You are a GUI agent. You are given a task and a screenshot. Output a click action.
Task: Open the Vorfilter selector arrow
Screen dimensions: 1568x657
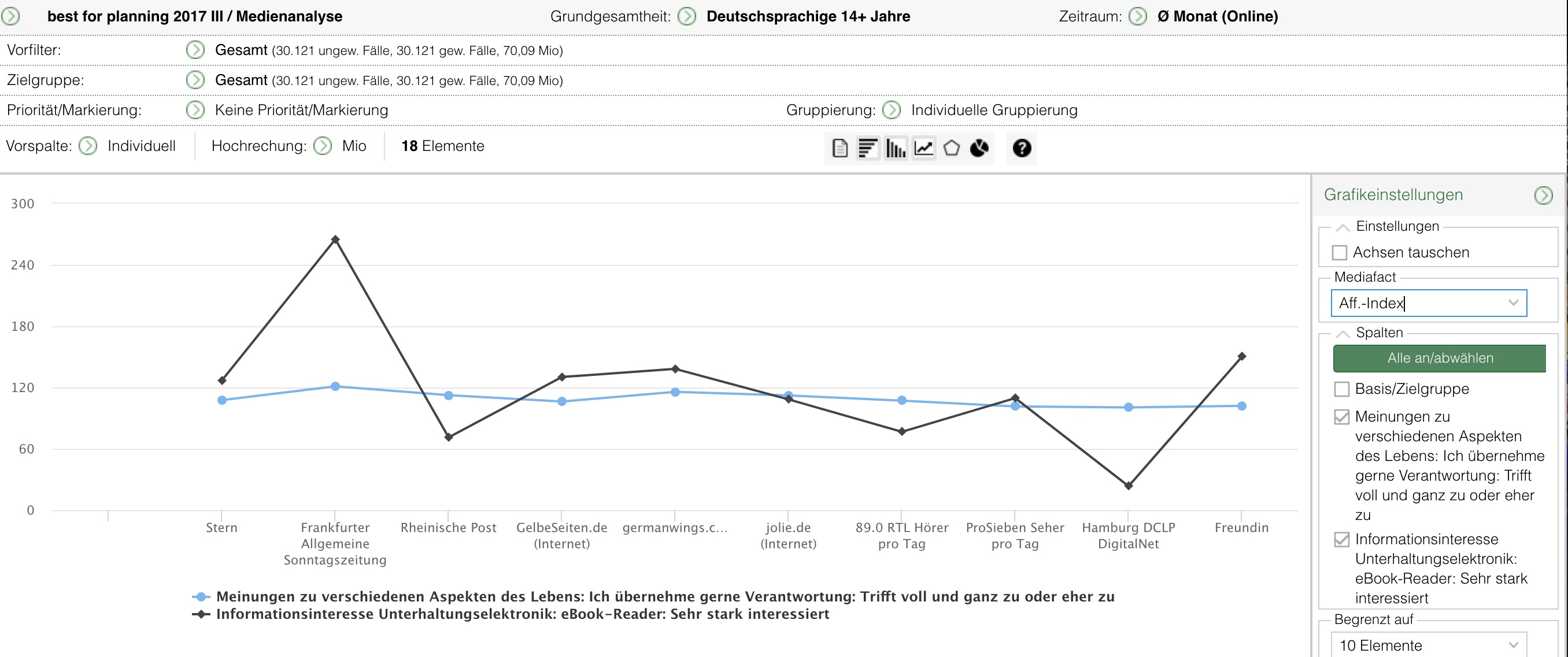click(195, 50)
